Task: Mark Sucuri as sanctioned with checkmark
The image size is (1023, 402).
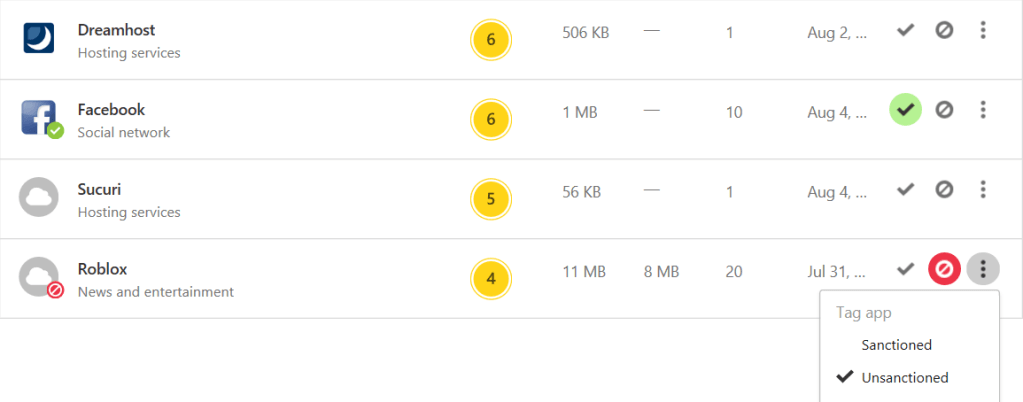Action: click(906, 189)
